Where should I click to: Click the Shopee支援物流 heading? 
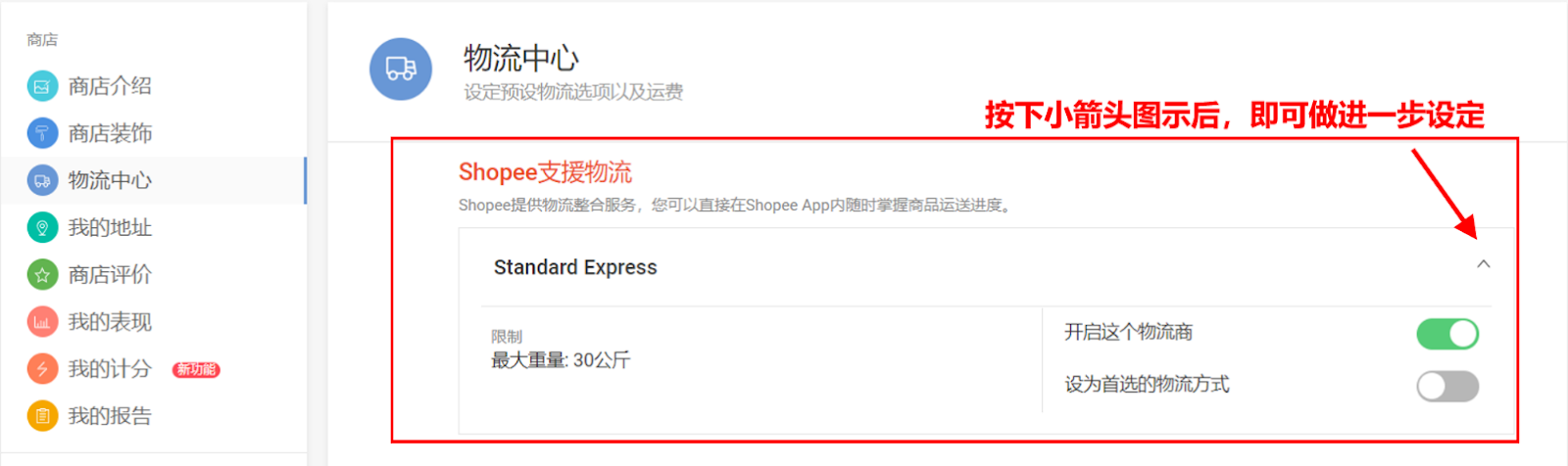[545, 172]
